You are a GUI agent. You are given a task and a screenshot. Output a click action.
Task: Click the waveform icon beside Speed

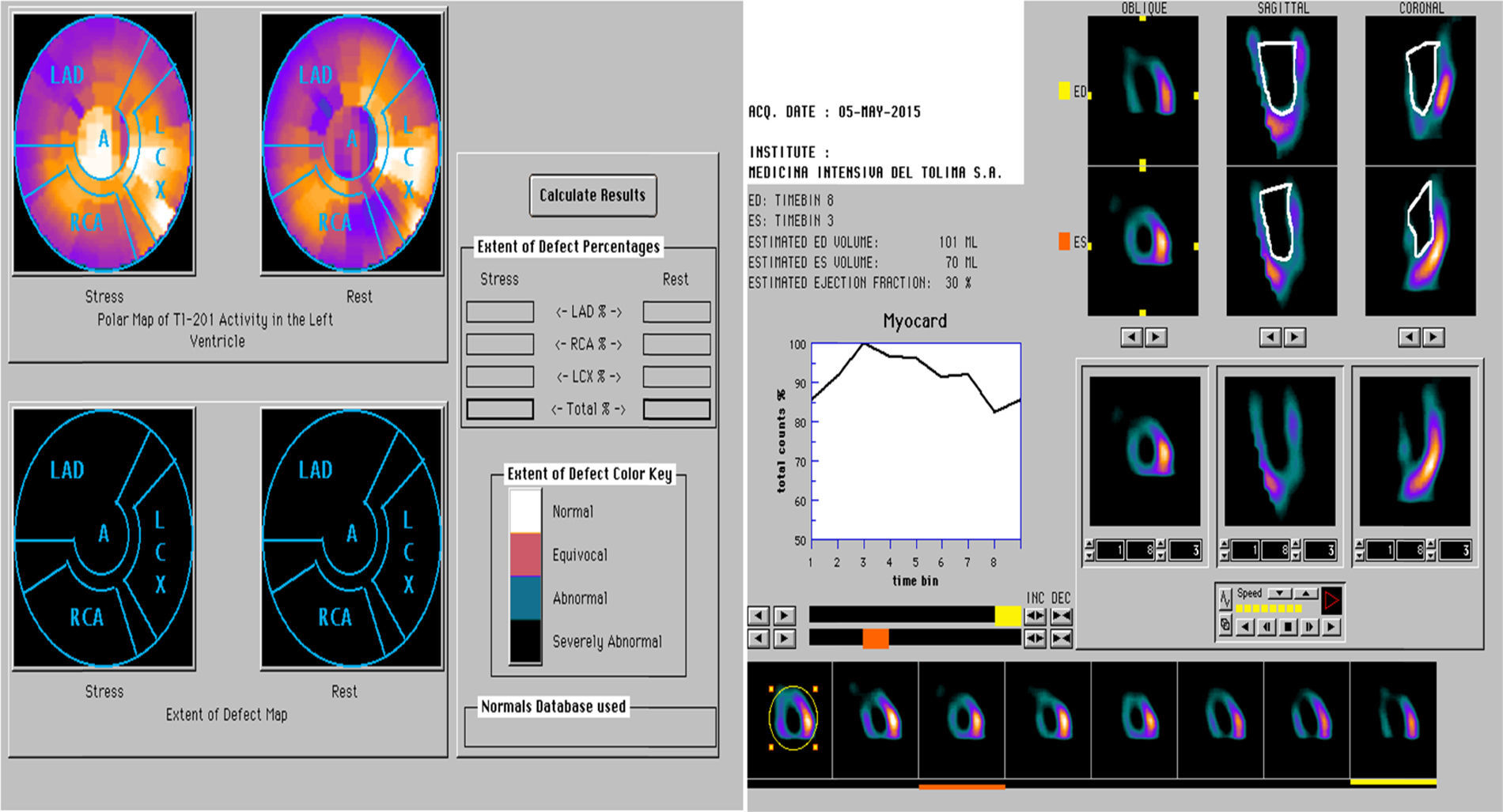tap(1225, 599)
